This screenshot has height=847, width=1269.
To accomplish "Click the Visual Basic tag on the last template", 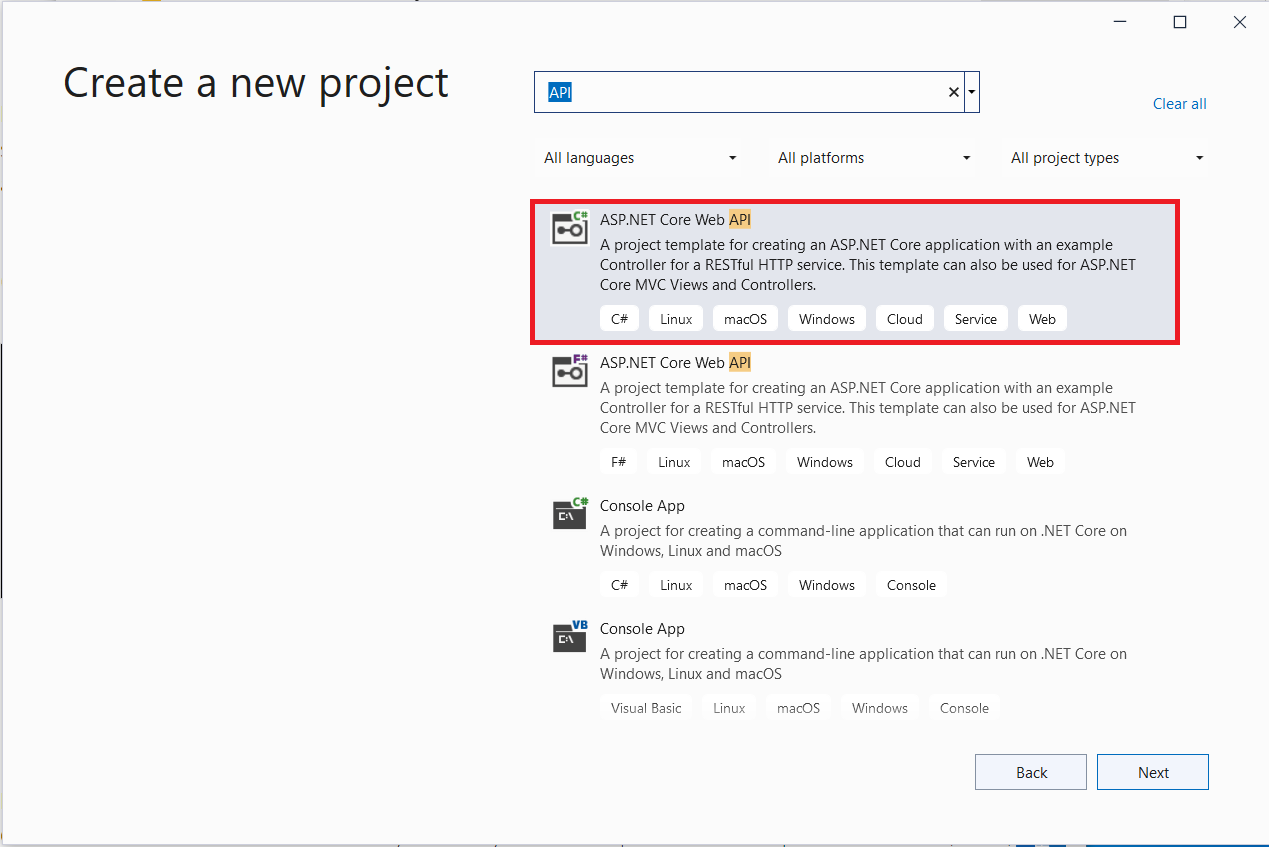I will pyautogui.click(x=645, y=707).
